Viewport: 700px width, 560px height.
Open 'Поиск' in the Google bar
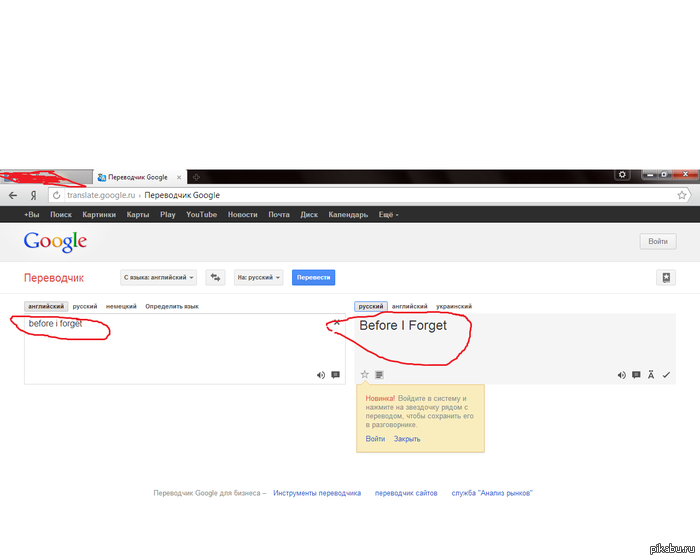[61, 215]
